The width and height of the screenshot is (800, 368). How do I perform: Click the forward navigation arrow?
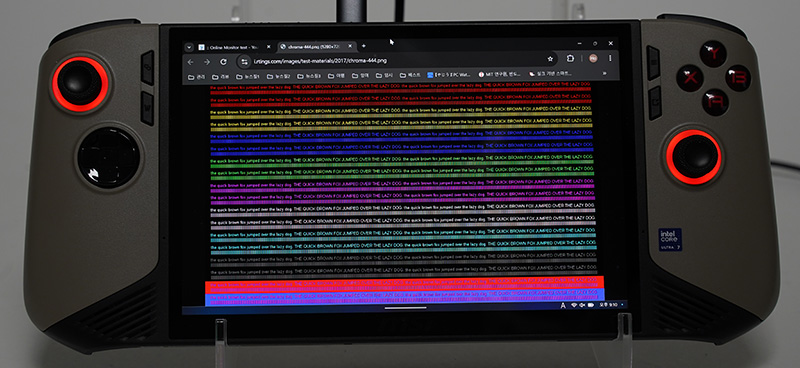(x=207, y=62)
